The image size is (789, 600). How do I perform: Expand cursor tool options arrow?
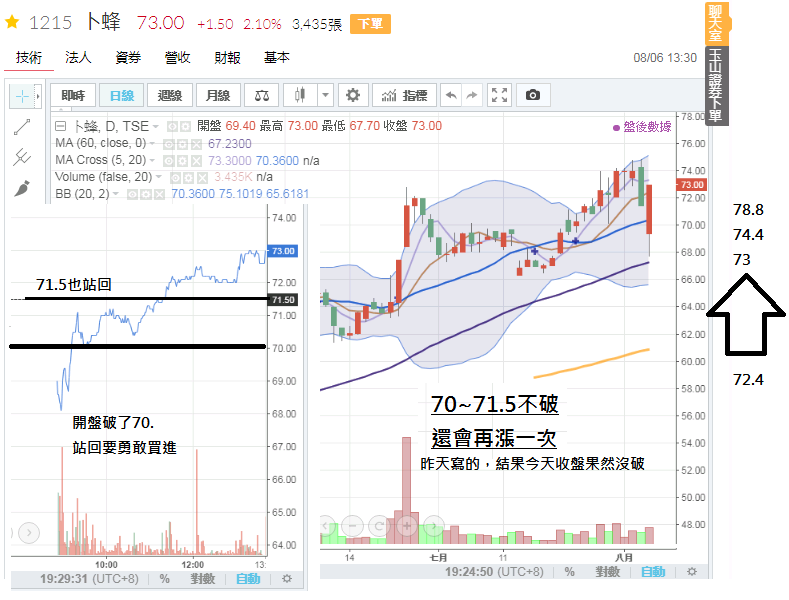coord(38,96)
